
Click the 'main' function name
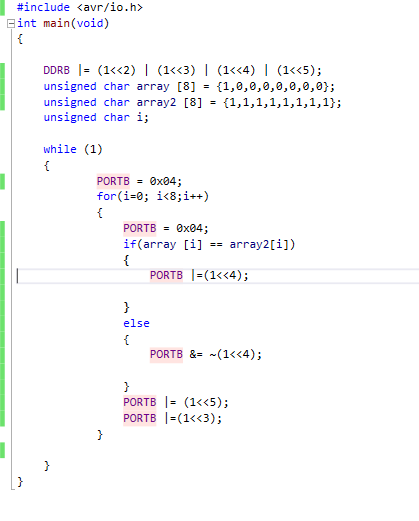(56, 23)
